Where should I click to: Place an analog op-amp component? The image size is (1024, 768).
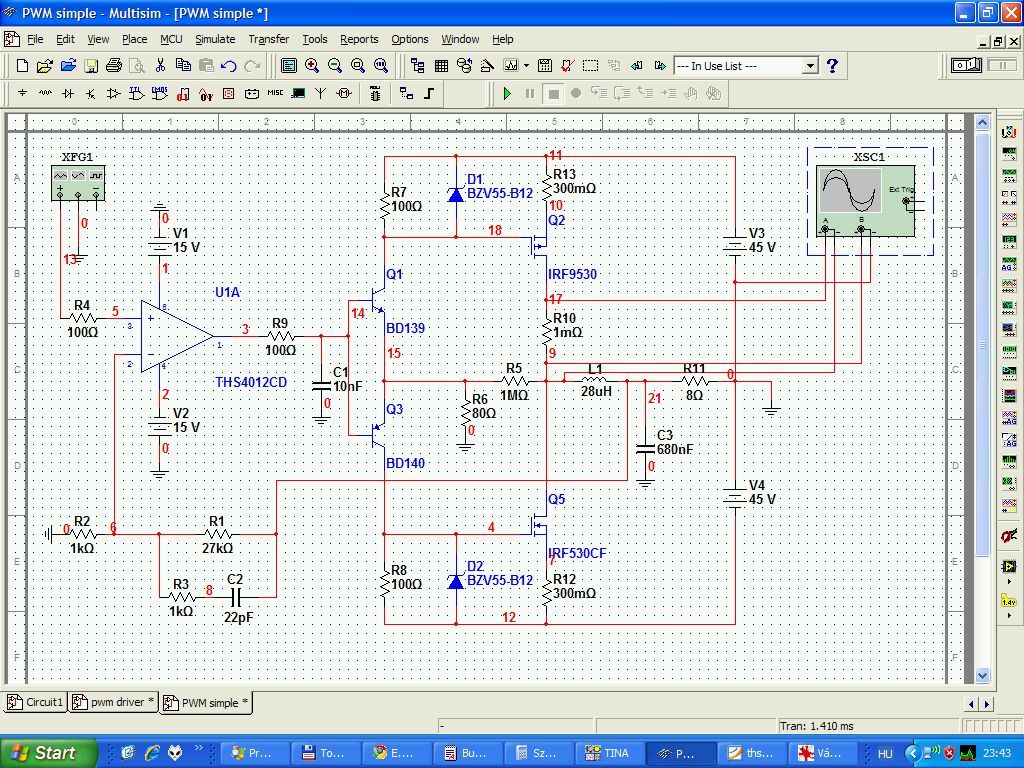[114, 94]
